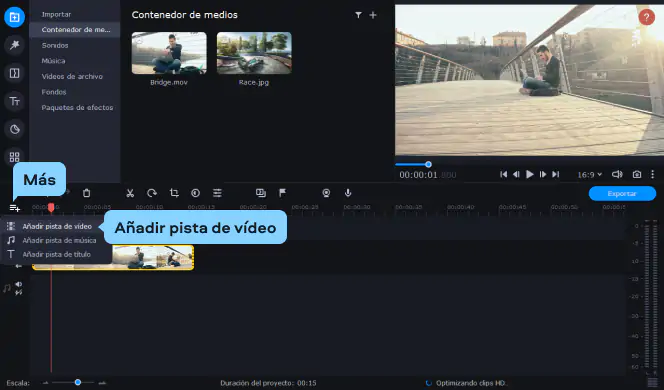Open the Transitions tab in sidebar
Viewport: 664px width, 390px height.
pyautogui.click(x=14, y=73)
